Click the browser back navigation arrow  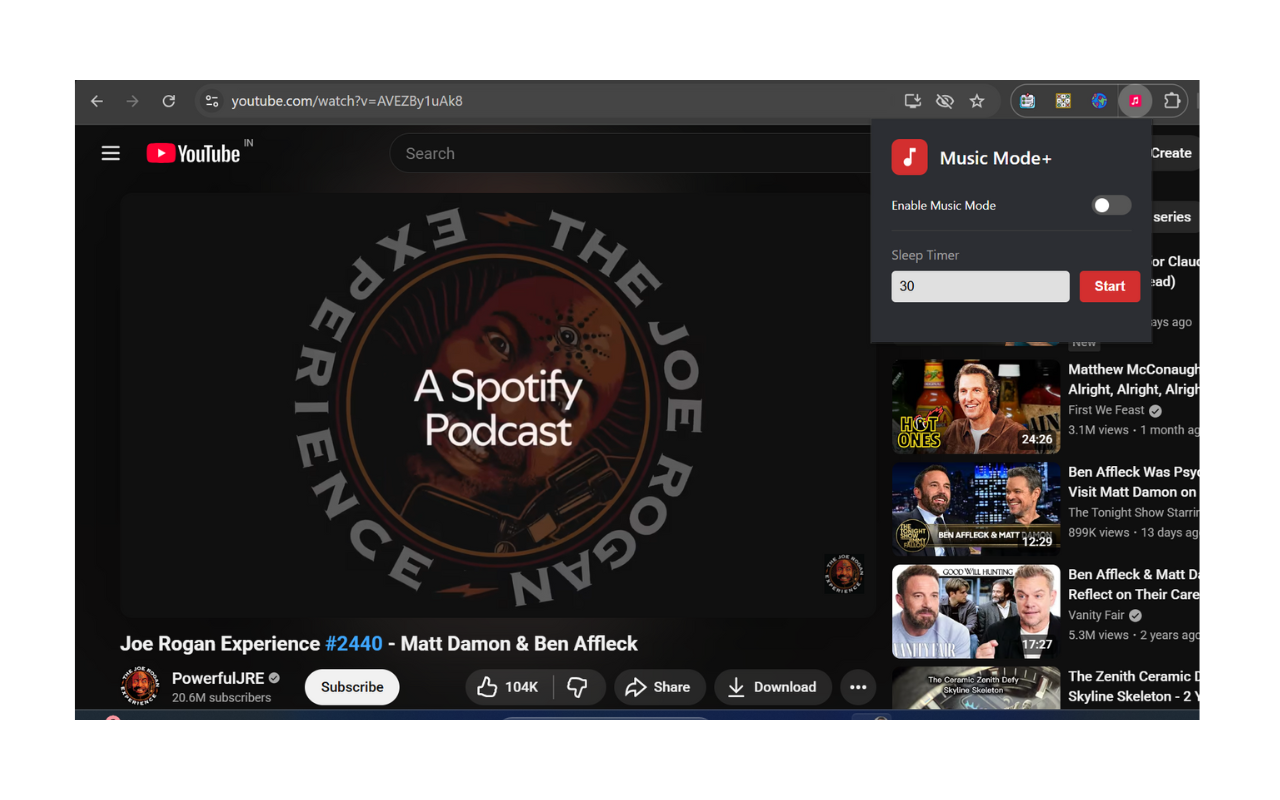[x=96, y=101]
